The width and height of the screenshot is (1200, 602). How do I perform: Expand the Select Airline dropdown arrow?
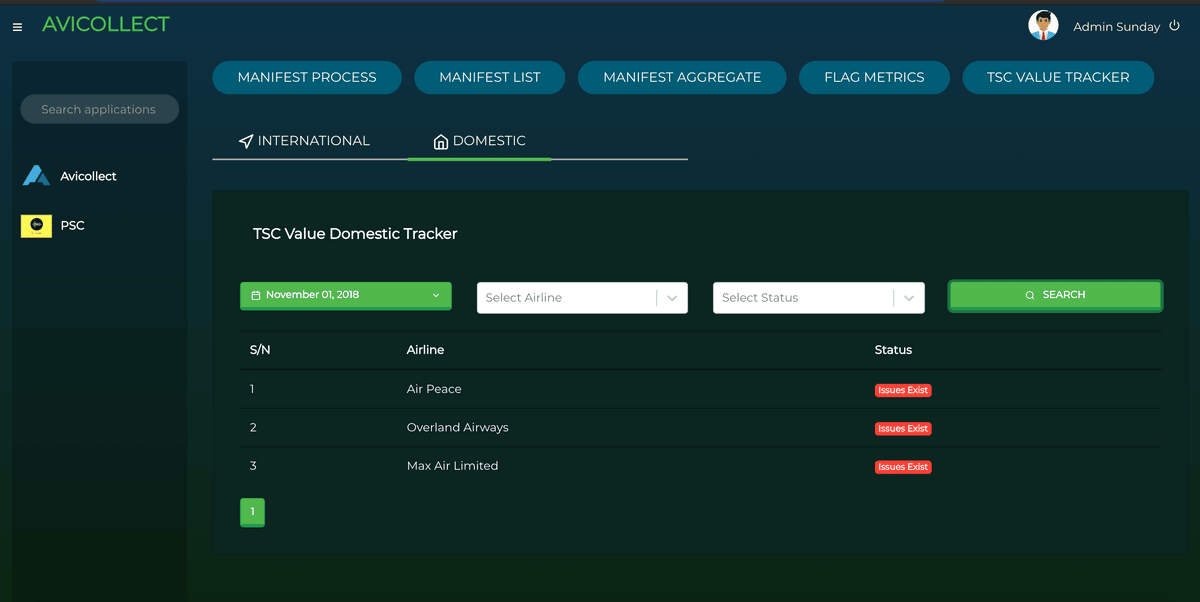point(672,298)
